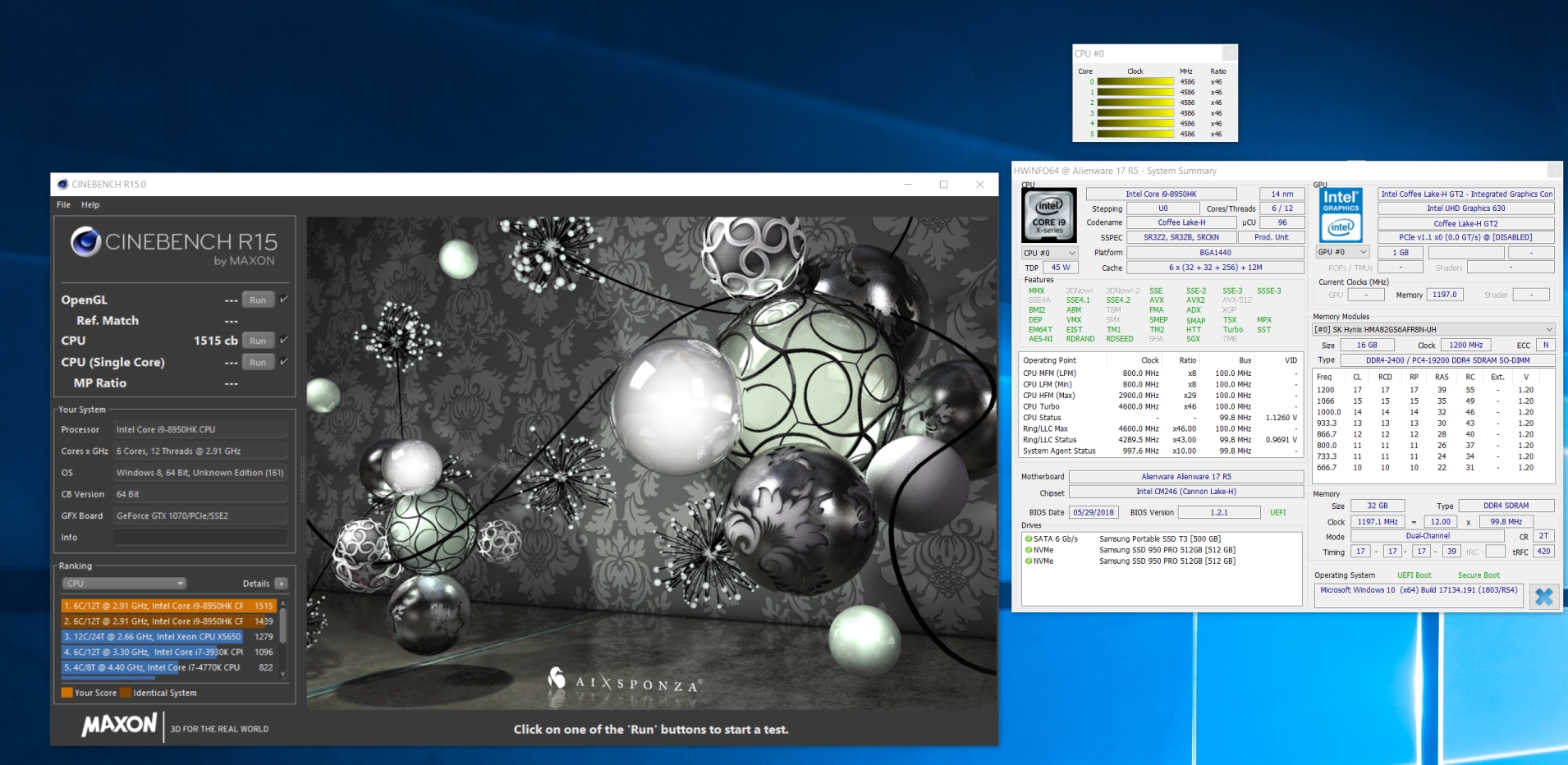Screen dimensions: 1568x765
Task: Click the Intel Core i9-8950HK name box in HWiNFO
Action: 1161,195
